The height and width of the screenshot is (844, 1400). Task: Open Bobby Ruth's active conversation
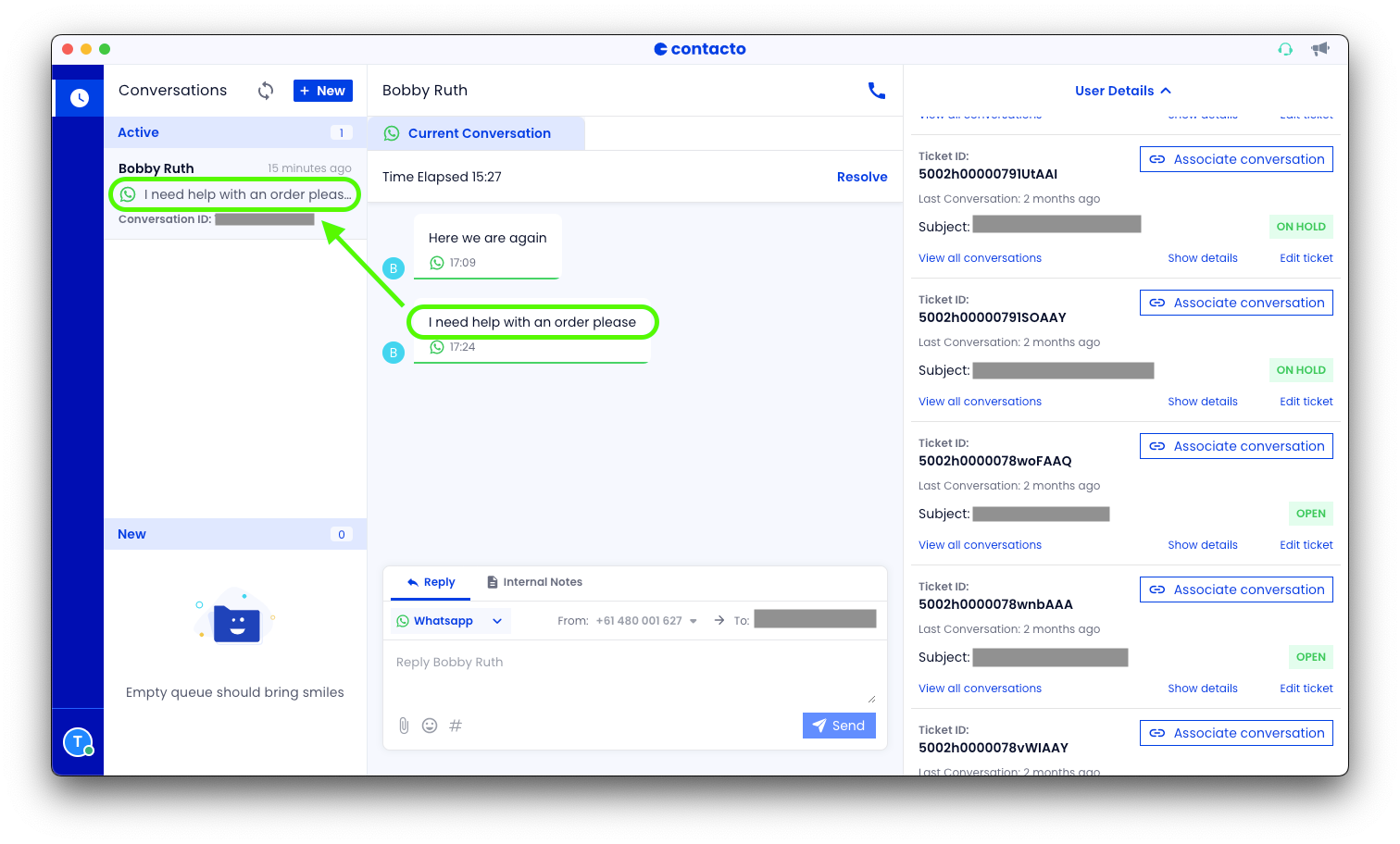[x=235, y=193]
